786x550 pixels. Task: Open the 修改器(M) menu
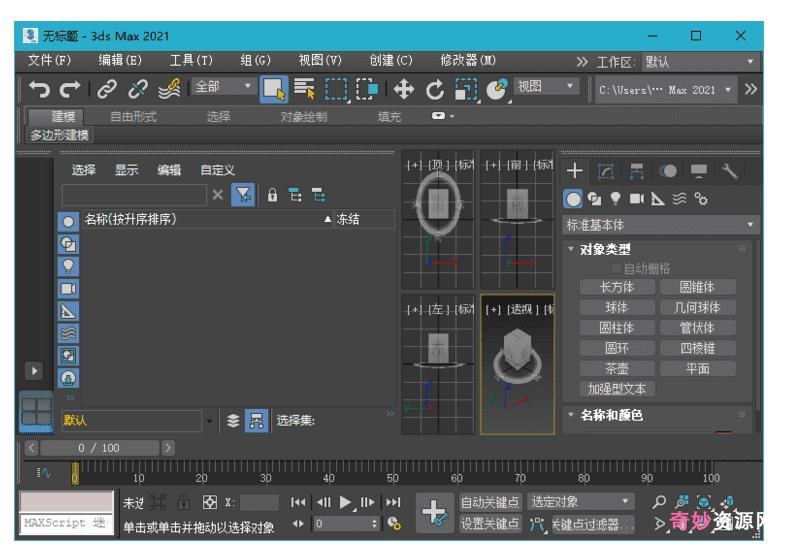point(468,61)
